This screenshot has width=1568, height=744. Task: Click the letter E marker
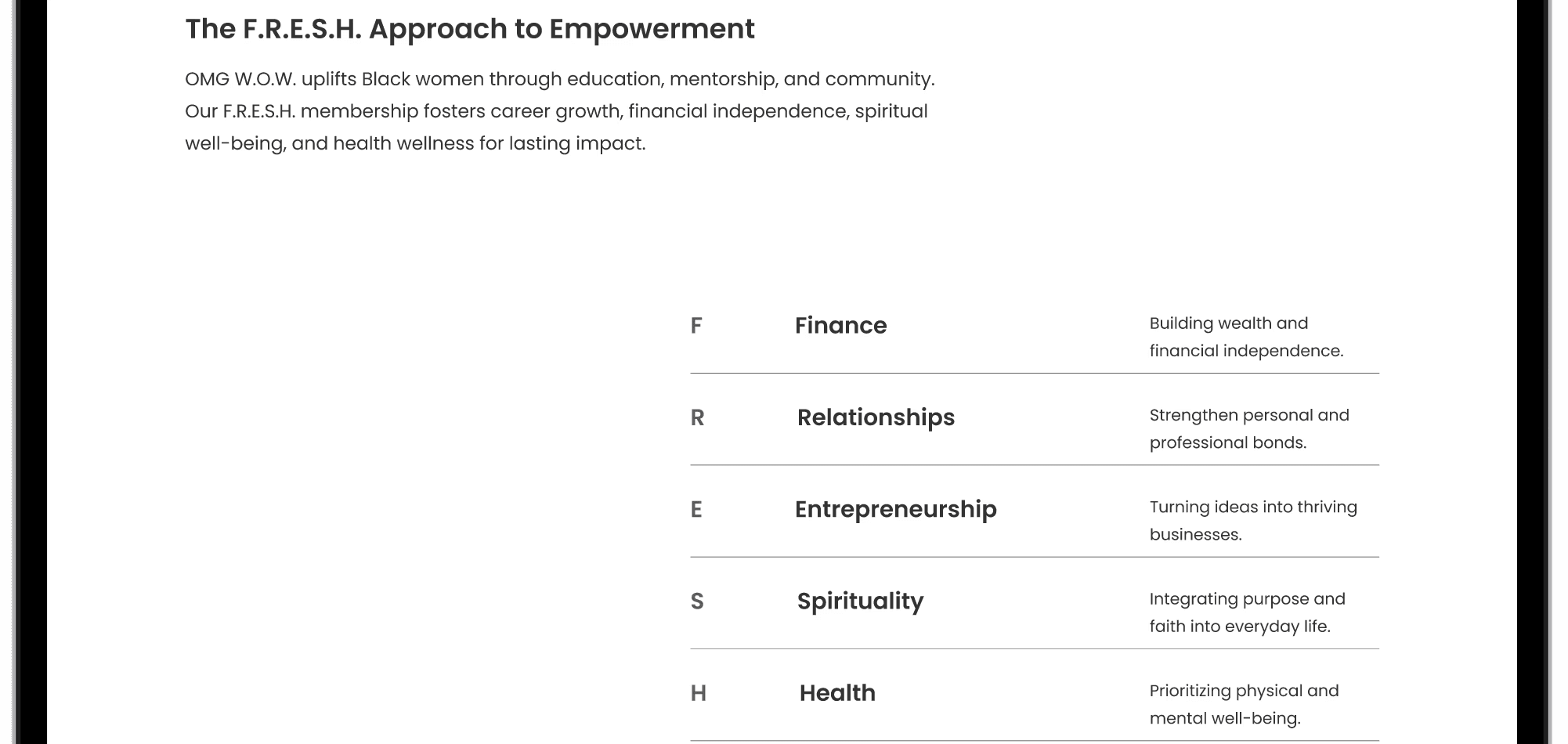695,509
